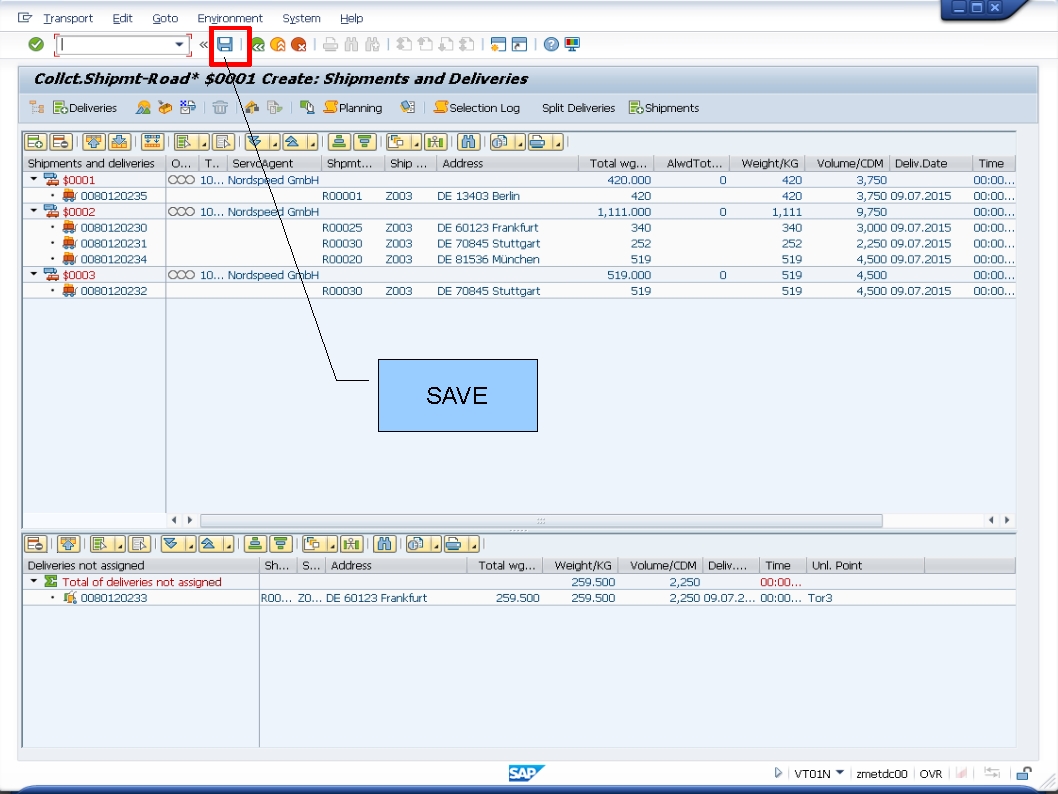The image size is (1058, 794).
Task: Open the Transport menu
Action: [x=69, y=17]
